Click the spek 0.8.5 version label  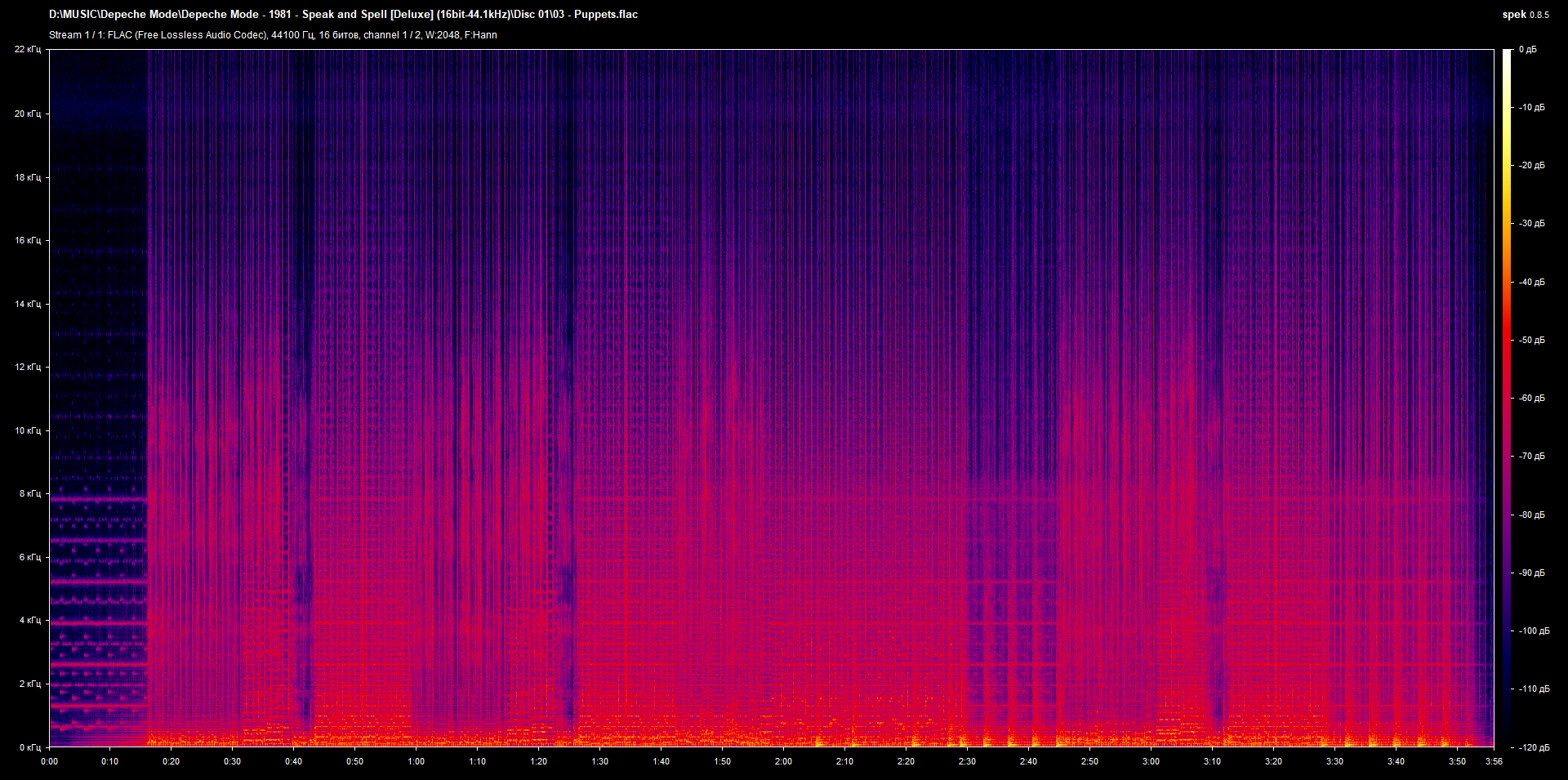(1525, 15)
